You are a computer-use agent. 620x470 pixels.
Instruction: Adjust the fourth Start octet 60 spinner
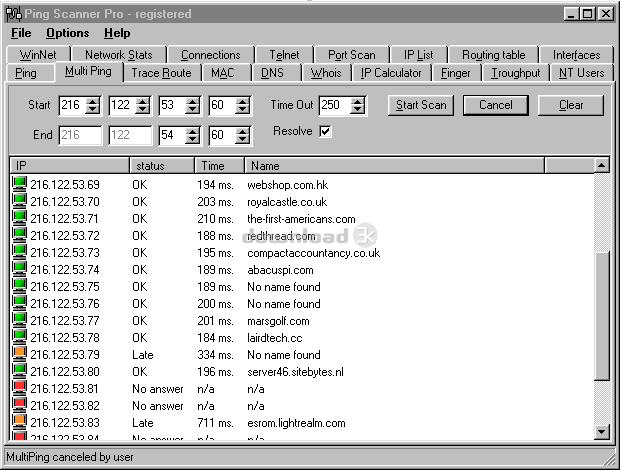pos(242,106)
